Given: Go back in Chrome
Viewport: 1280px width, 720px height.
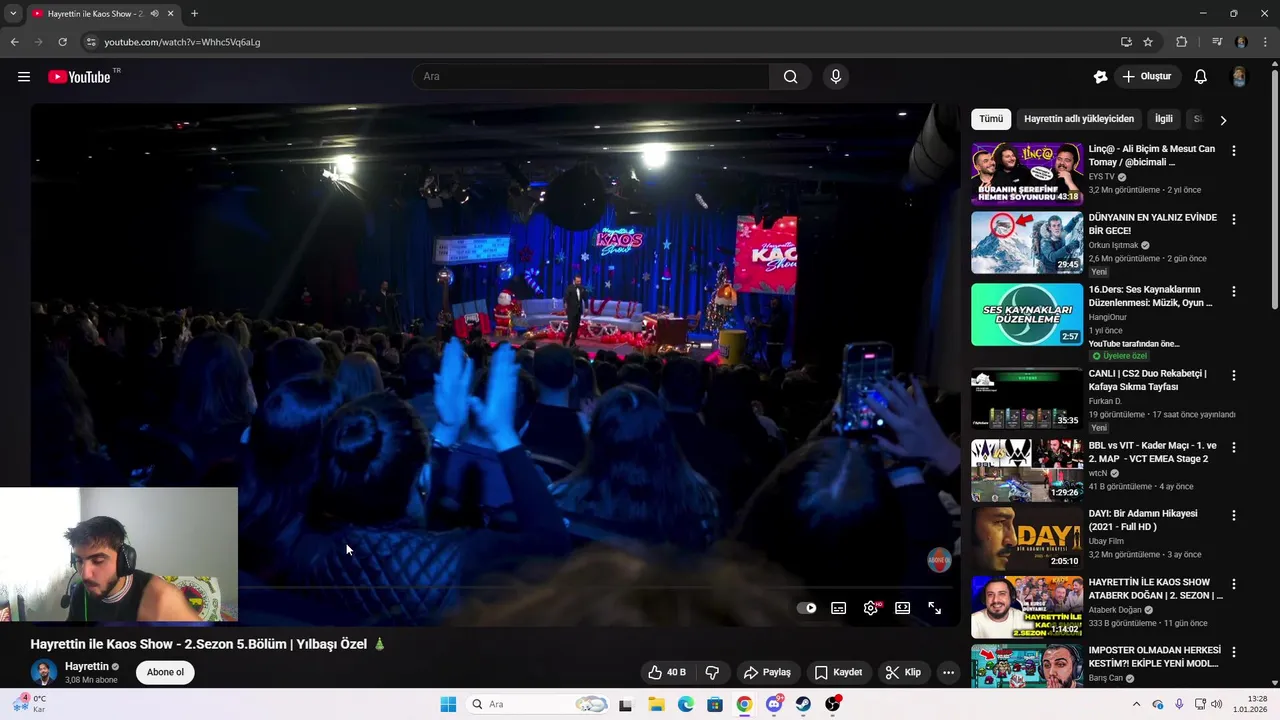Looking at the screenshot, I should tap(14, 42).
